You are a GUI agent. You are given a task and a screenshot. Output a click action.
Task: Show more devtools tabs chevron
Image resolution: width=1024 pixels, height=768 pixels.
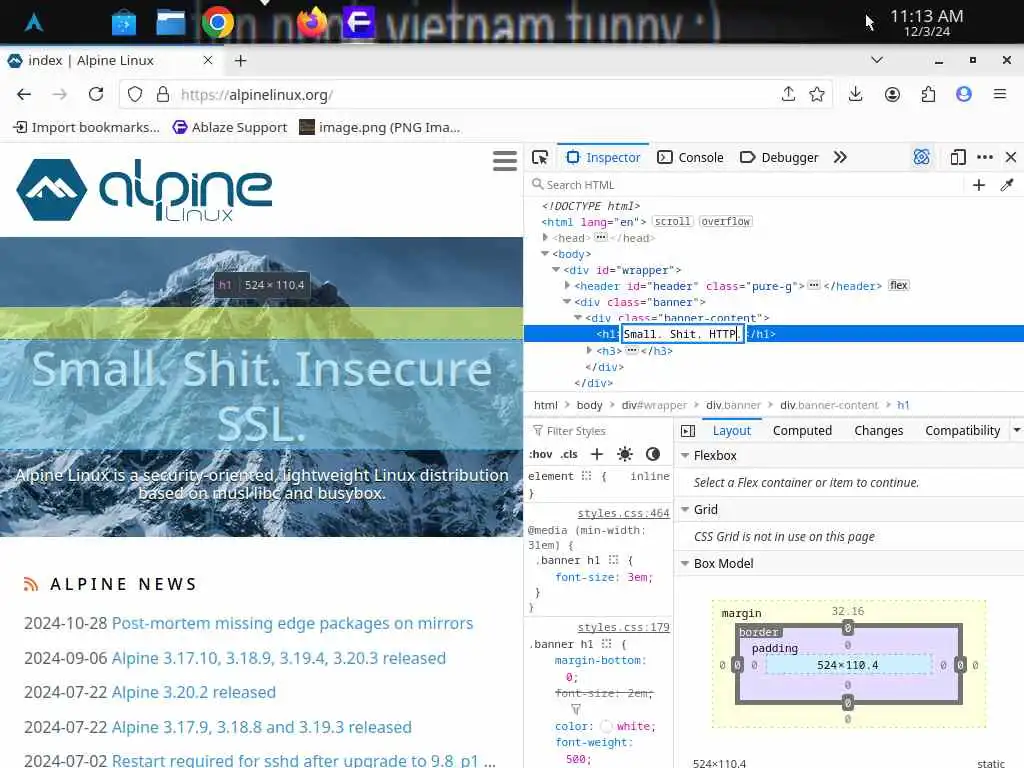840,157
